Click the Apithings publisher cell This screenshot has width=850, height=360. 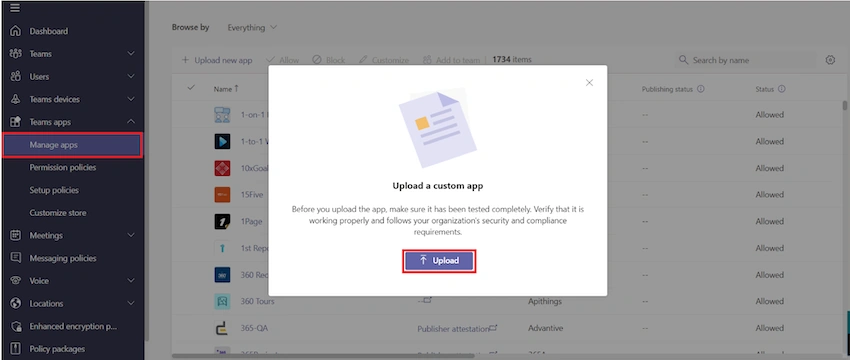[x=545, y=301]
